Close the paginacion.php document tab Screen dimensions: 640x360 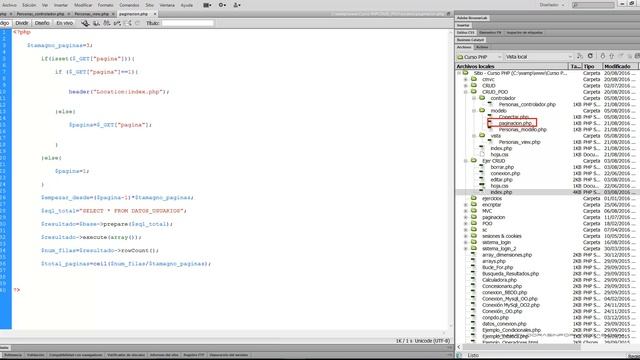[155, 14]
